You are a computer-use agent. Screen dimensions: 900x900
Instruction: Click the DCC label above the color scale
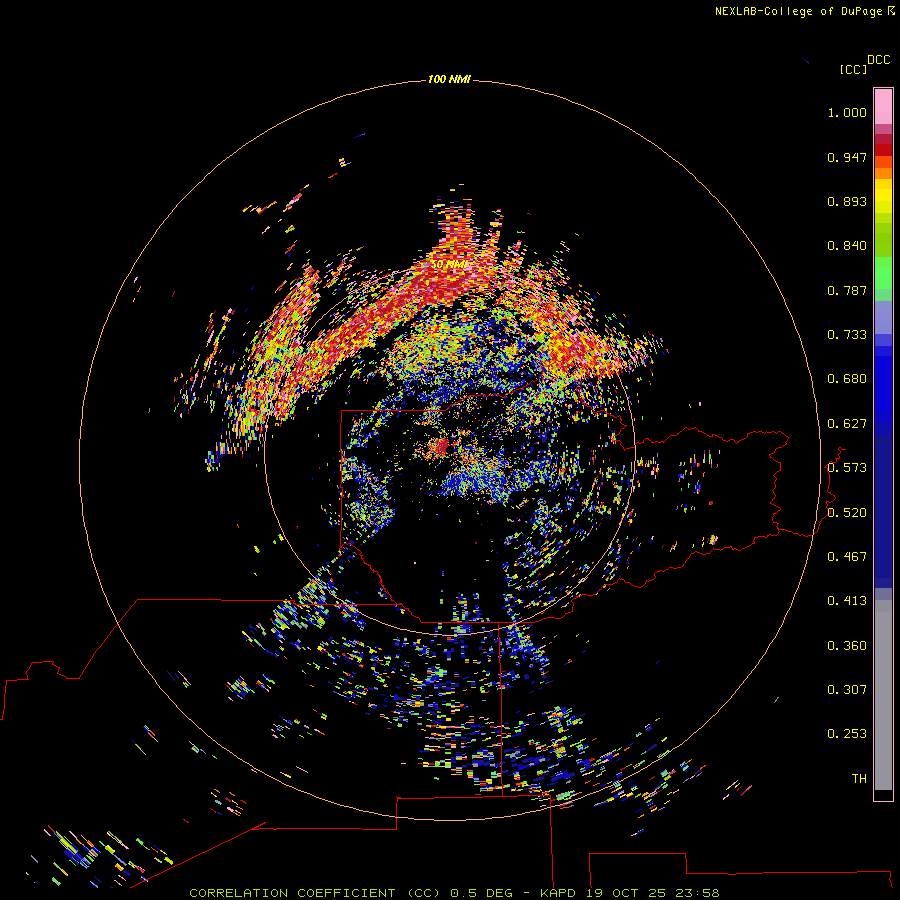[879, 60]
